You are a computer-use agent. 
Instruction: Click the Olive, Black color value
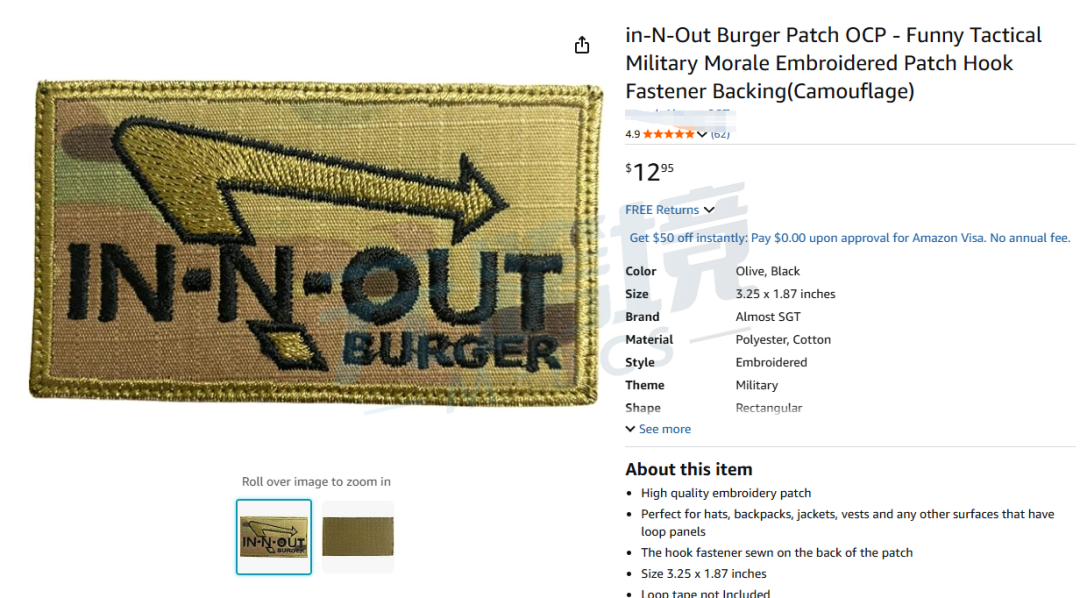(x=767, y=271)
